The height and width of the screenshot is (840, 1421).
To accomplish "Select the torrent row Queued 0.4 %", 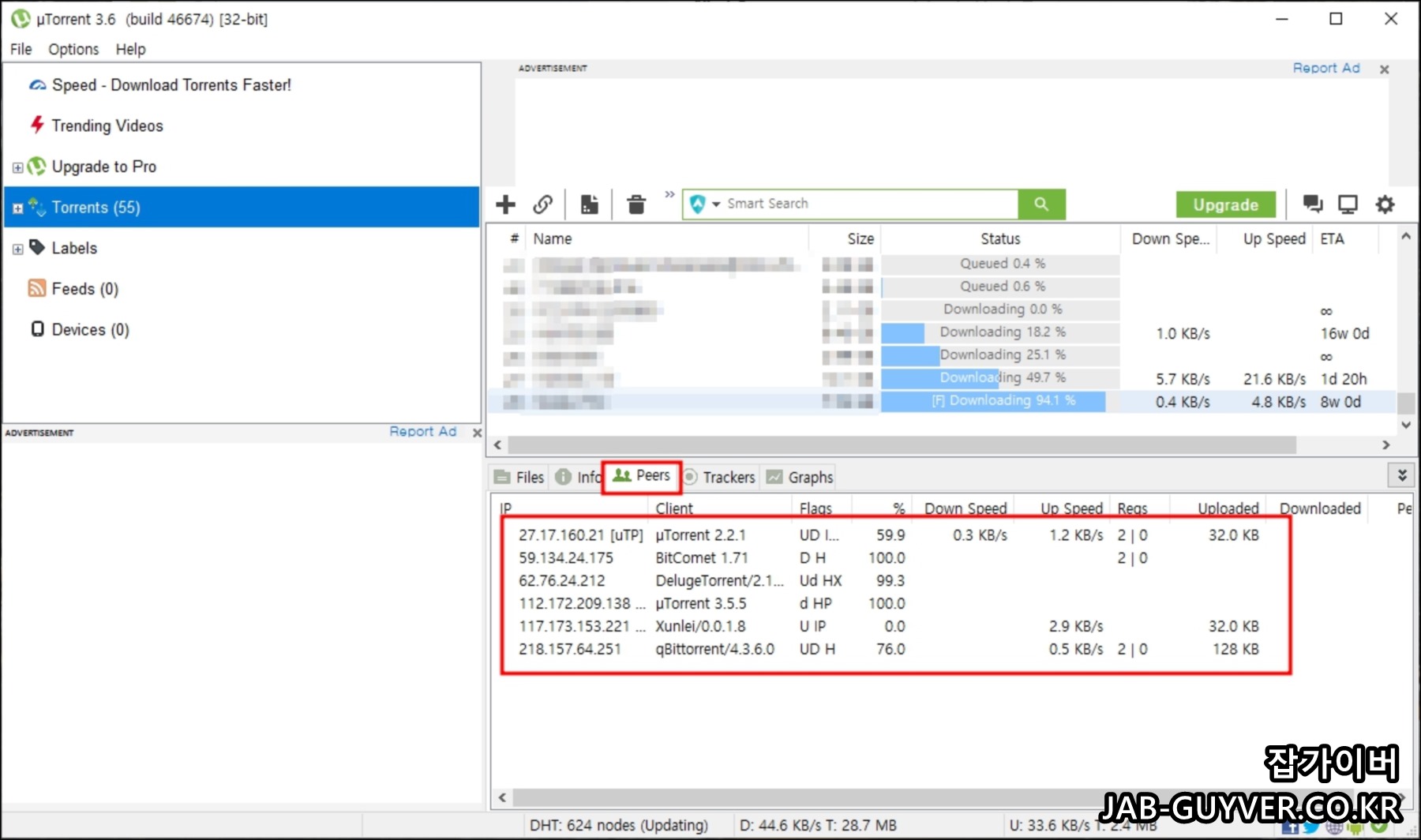I will [x=941, y=264].
